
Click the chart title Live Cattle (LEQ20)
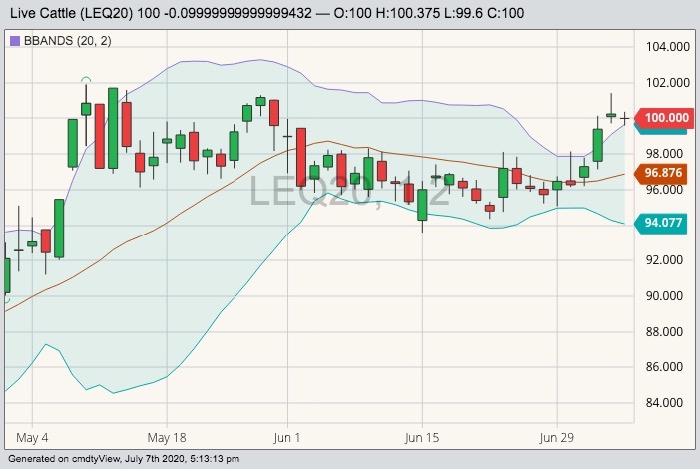point(71,13)
